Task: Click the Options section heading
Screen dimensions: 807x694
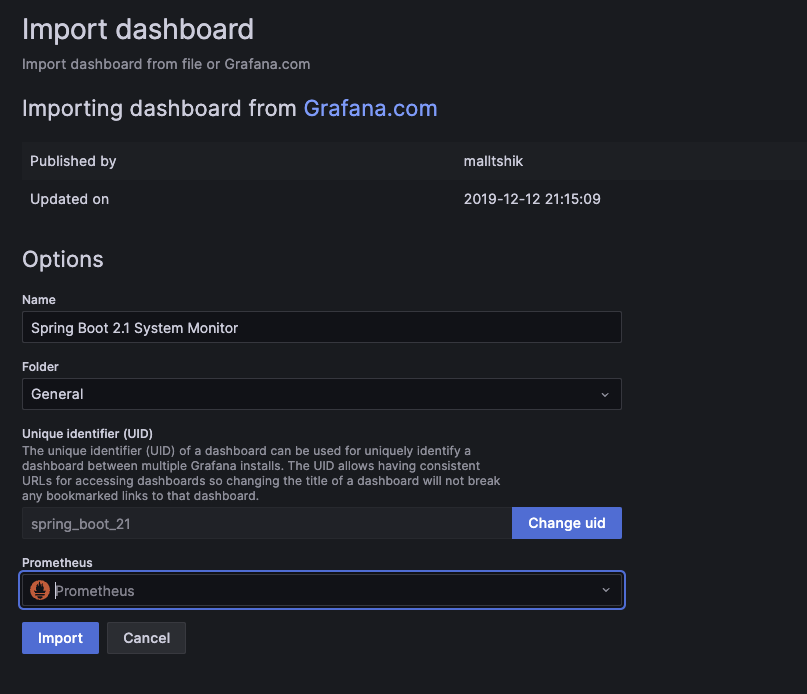Action: (63, 259)
